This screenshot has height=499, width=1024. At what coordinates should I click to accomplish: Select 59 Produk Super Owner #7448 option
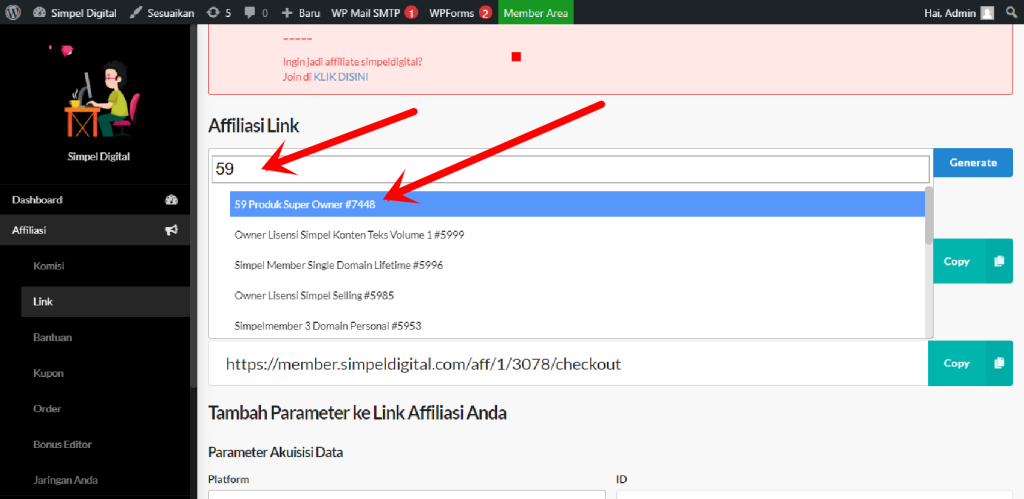coord(577,204)
